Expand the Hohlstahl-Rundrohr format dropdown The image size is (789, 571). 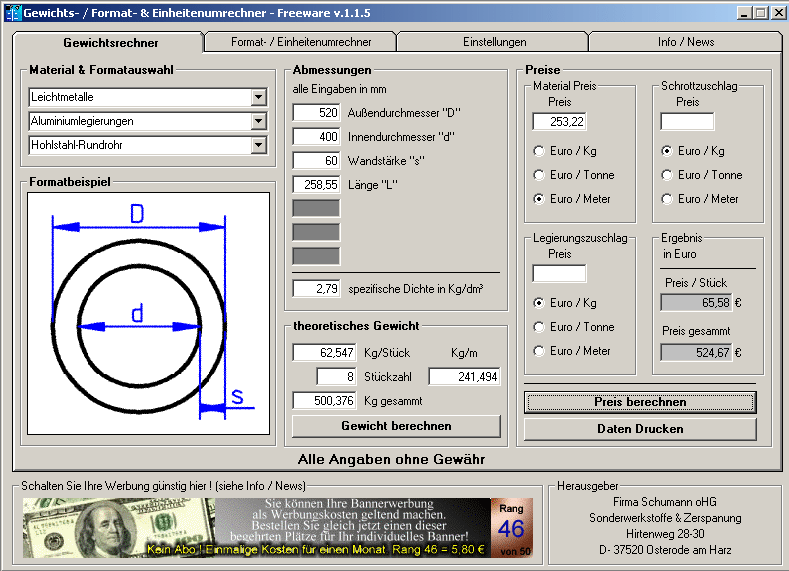258,145
